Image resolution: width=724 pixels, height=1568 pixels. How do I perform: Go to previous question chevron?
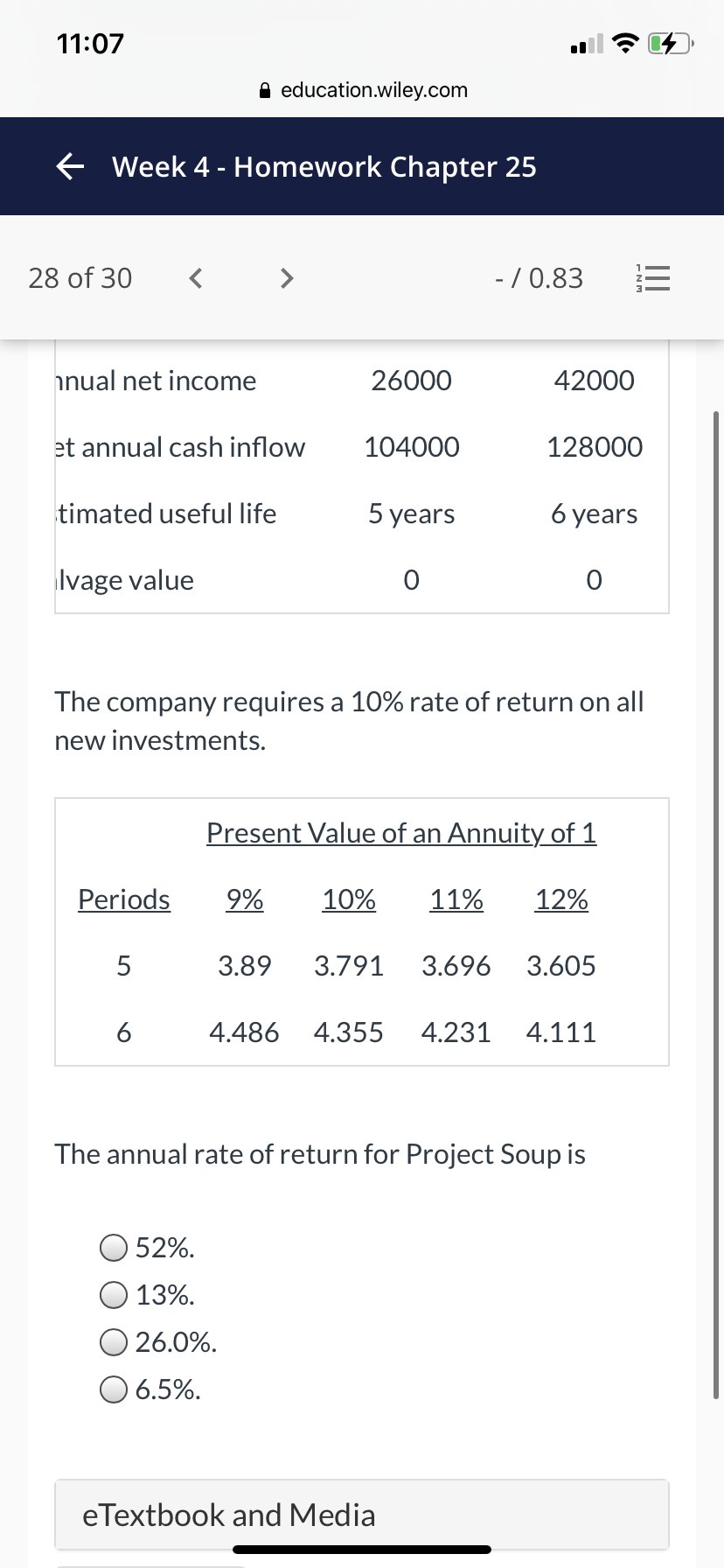[197, 278]
